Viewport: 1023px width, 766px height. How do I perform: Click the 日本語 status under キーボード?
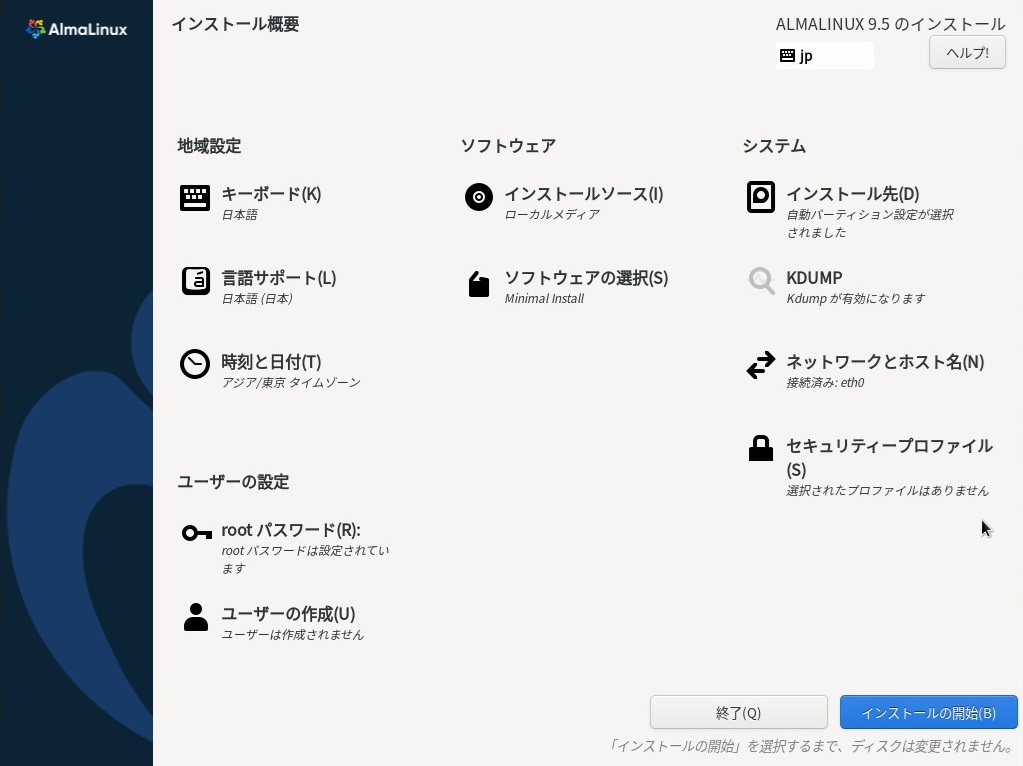[x=239, y=215]
